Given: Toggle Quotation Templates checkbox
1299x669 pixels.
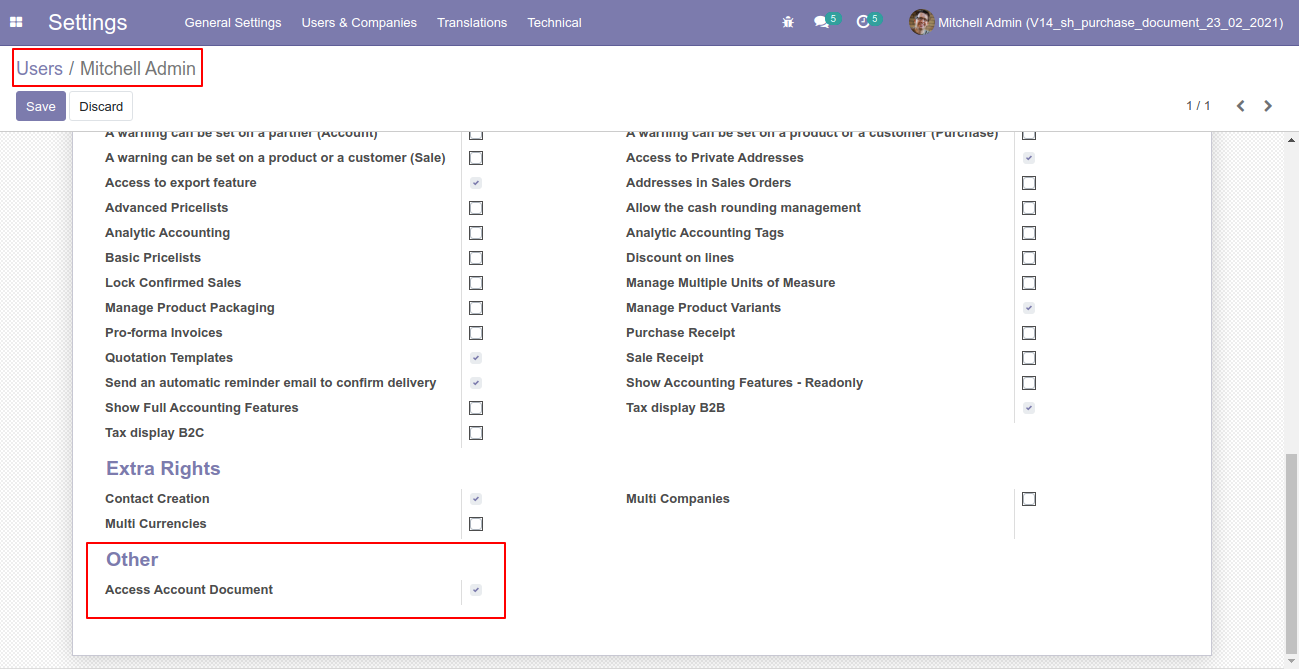Looking at the screenshot, I should [476, 358].
